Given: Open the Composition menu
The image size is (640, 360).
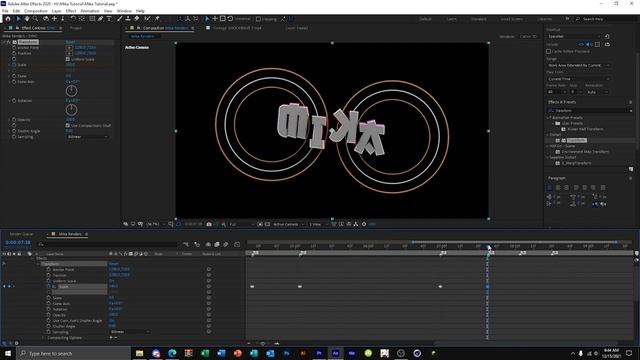Looking at the screenshot, I should [x=36, y=11].
